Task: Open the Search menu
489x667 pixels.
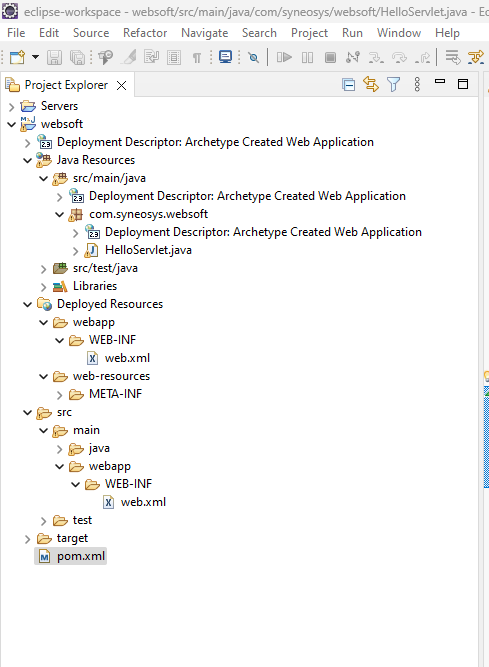Action: click(259, 33)
